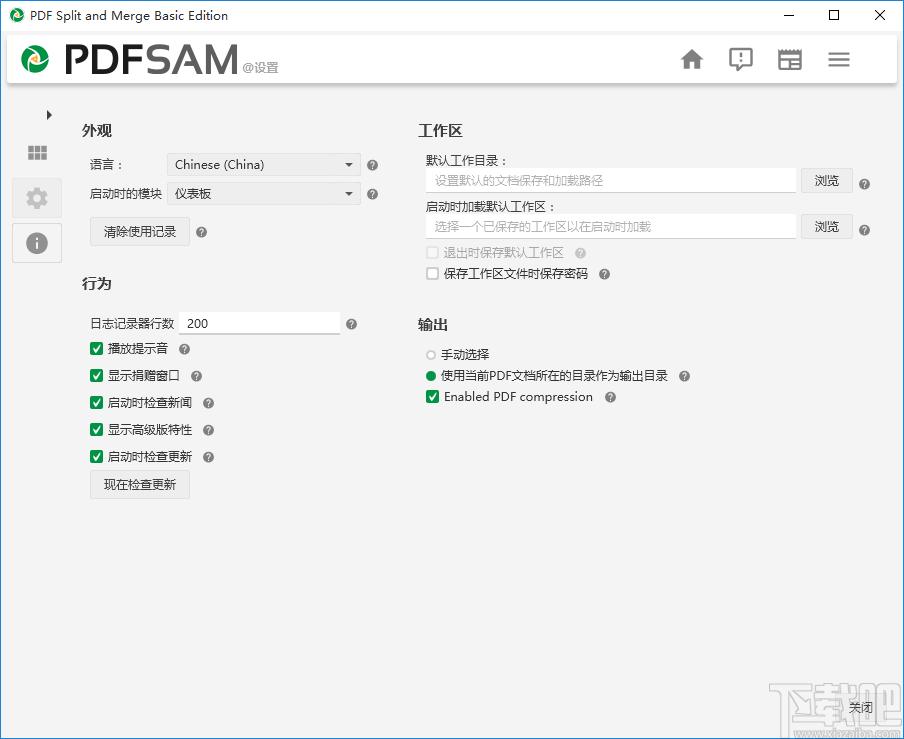The width and height of the screenshot is (904, 739).
Task: Click the PDFsam logo icon in header
Action: coord(35,59)
